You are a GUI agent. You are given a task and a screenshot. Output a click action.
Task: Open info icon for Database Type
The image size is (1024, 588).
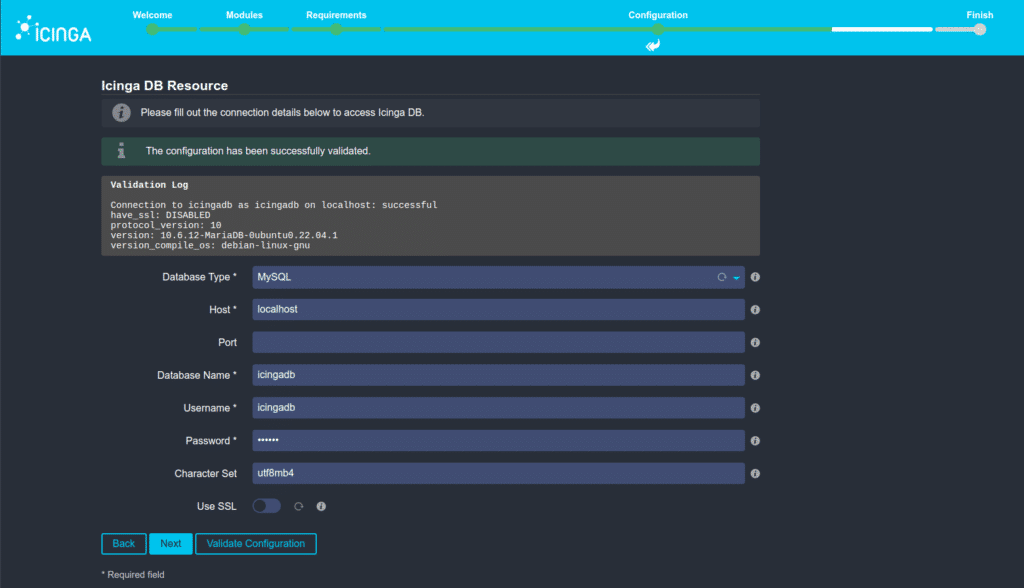pyautogui.click(x=755, y=277)
